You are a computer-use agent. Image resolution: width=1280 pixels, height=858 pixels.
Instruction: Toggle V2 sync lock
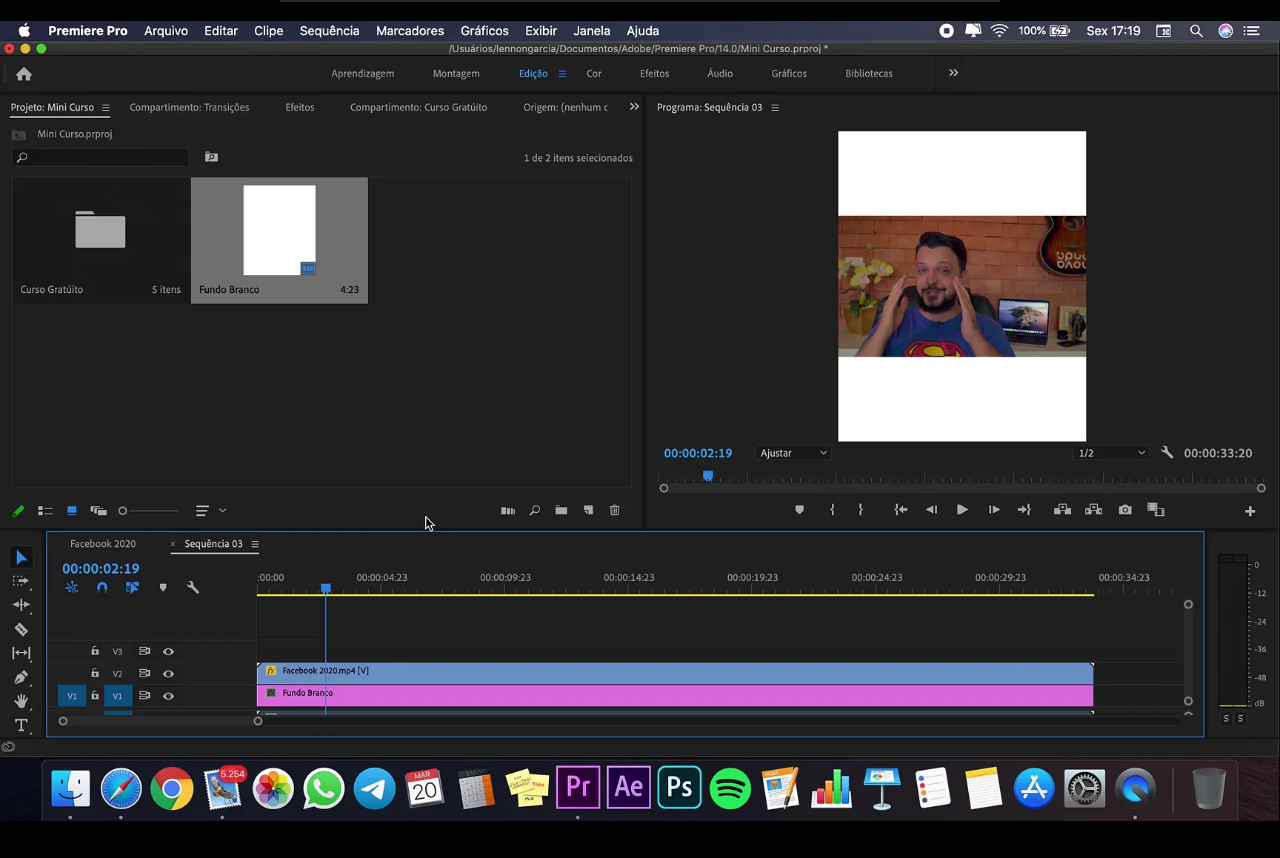pos(144,673)
